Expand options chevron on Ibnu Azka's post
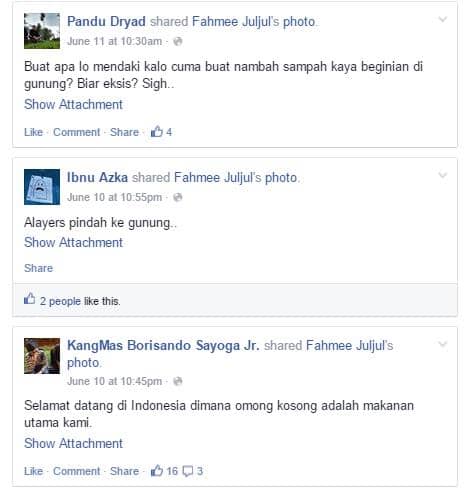 coord(442,175)
